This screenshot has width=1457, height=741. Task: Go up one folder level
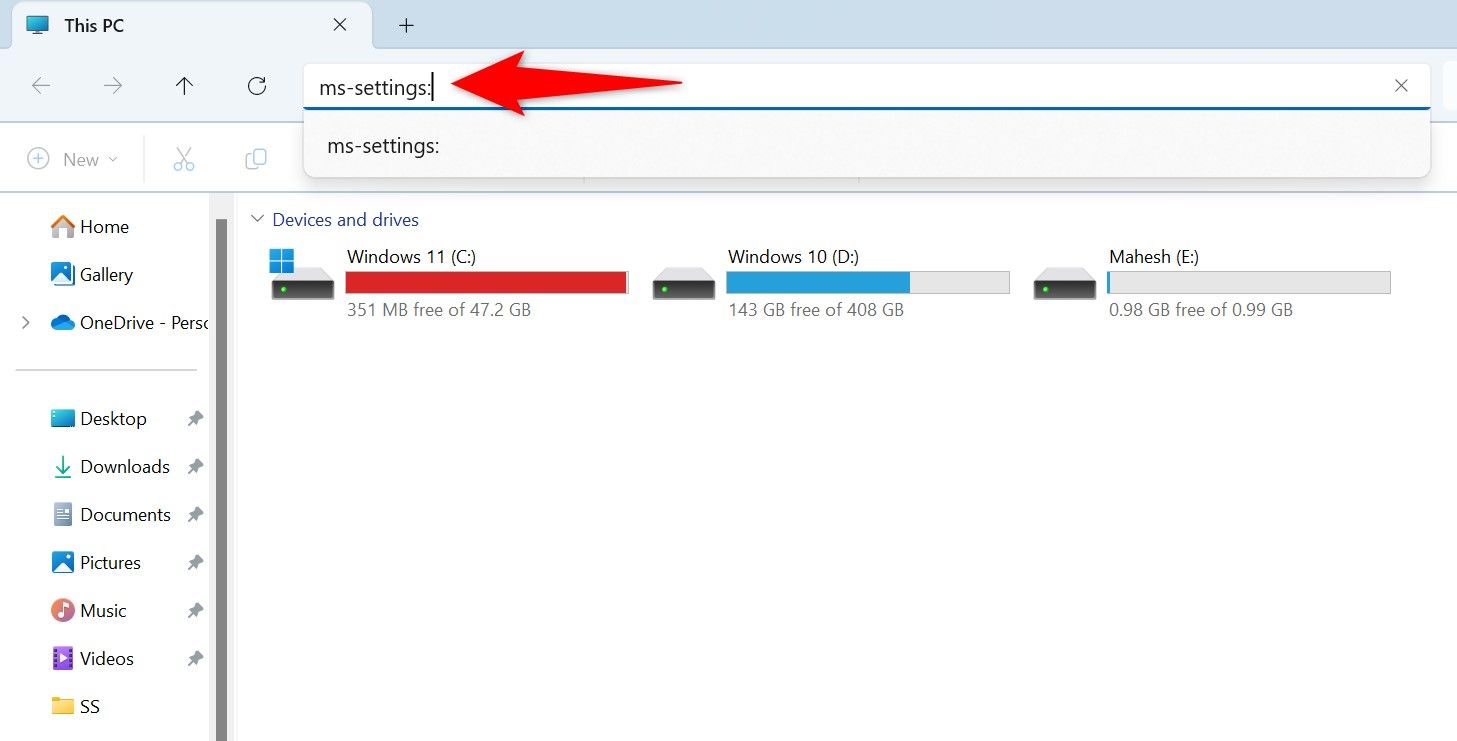pyautogui.click(x=184, y=86)
